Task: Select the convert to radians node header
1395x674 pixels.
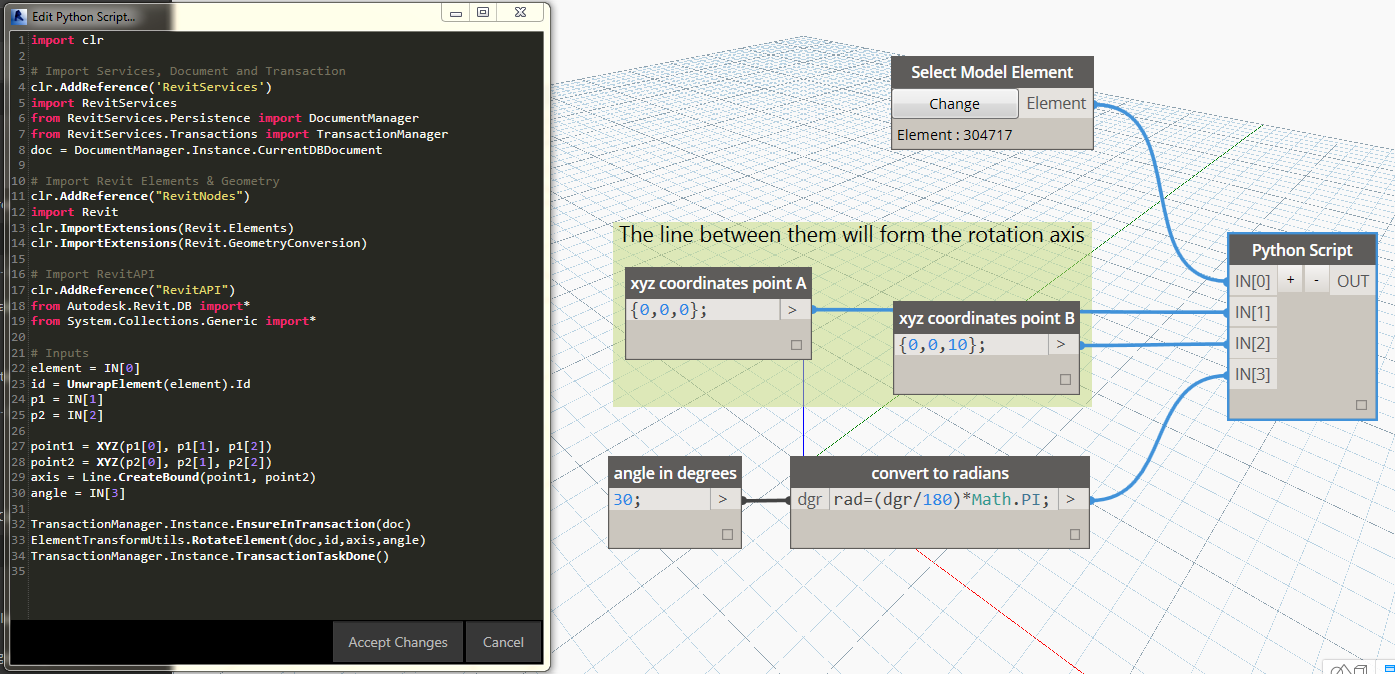Action: tap(940, 473)
